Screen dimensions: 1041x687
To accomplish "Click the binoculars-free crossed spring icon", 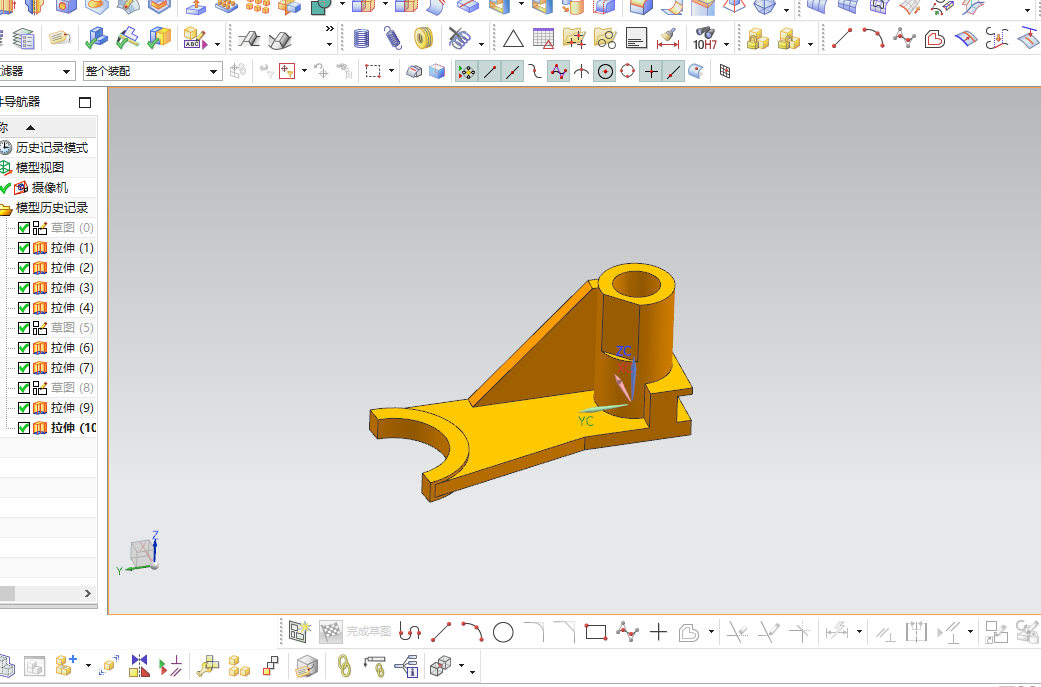I will (459, 38).
